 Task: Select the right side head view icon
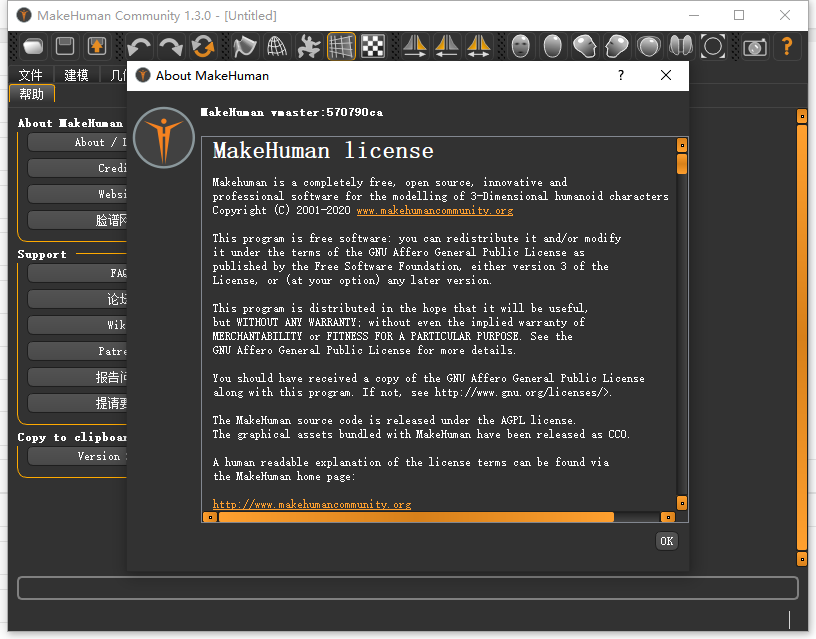(617, 46)
